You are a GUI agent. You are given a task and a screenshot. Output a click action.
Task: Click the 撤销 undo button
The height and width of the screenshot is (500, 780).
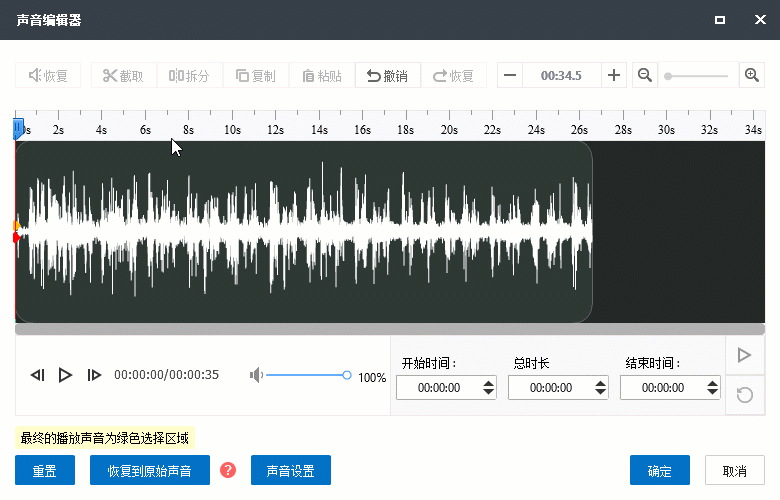pos(388,76)
